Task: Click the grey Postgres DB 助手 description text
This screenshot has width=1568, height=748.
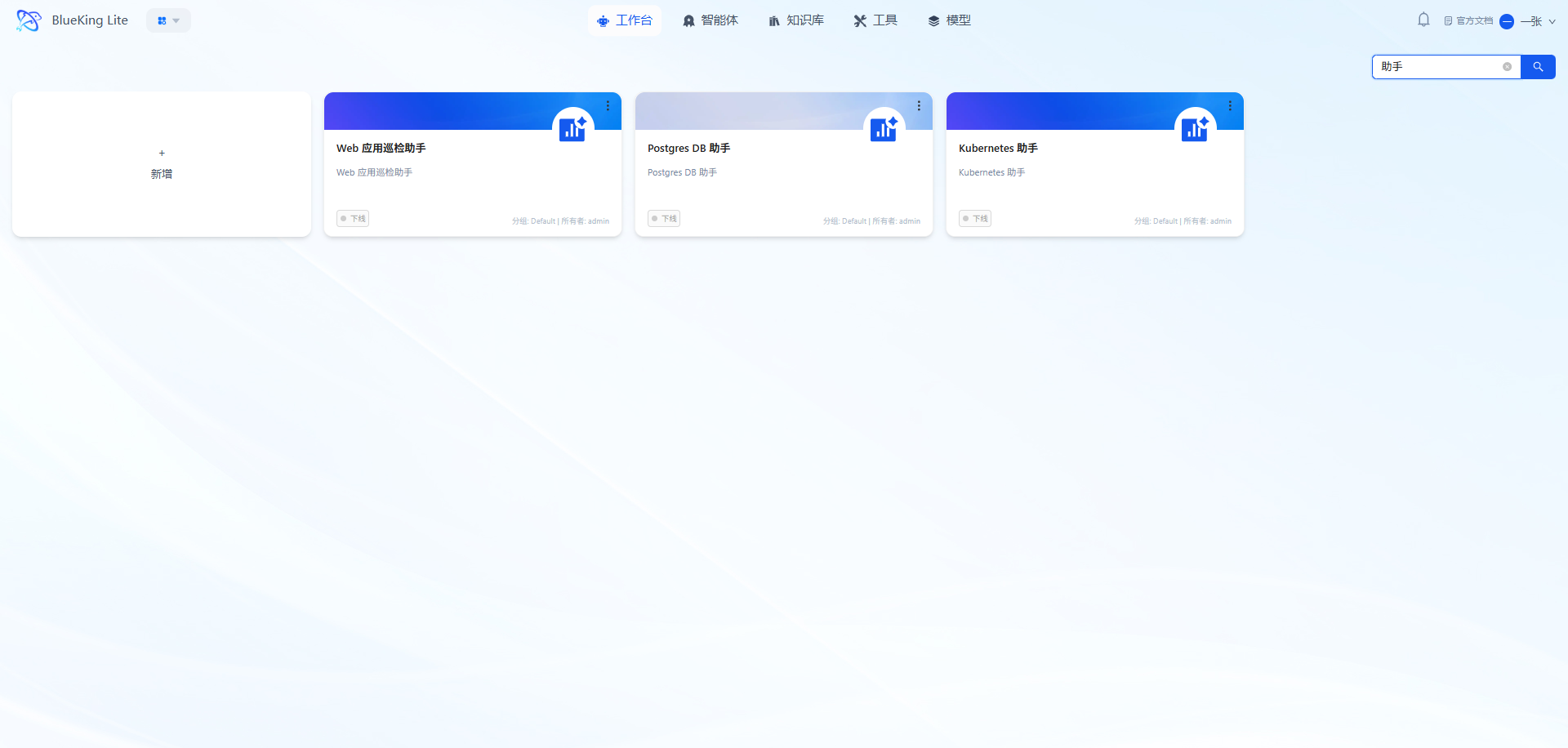Action: [x=682, y=173]
